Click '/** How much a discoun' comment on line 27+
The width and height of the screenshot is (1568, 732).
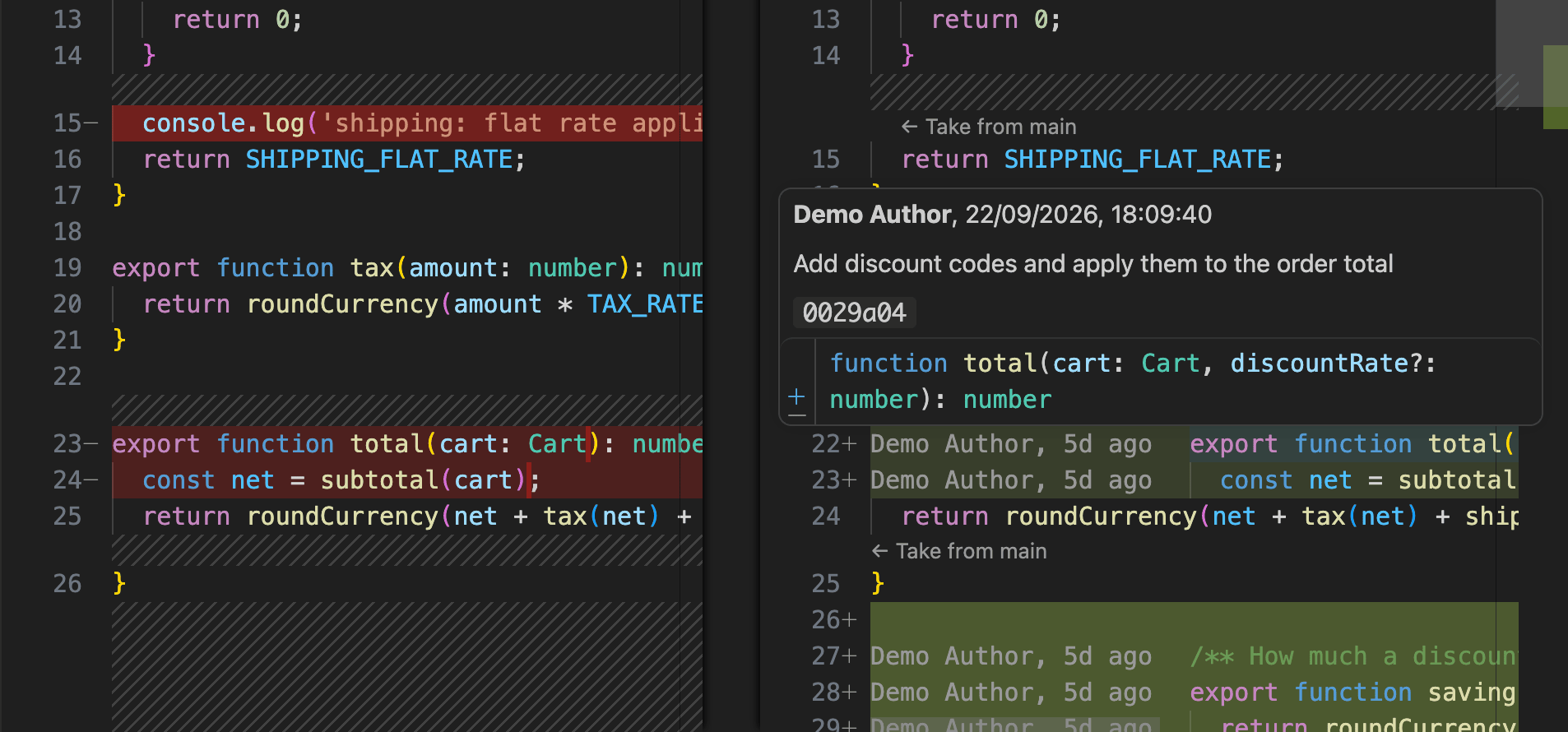(x=1352, y=656)
